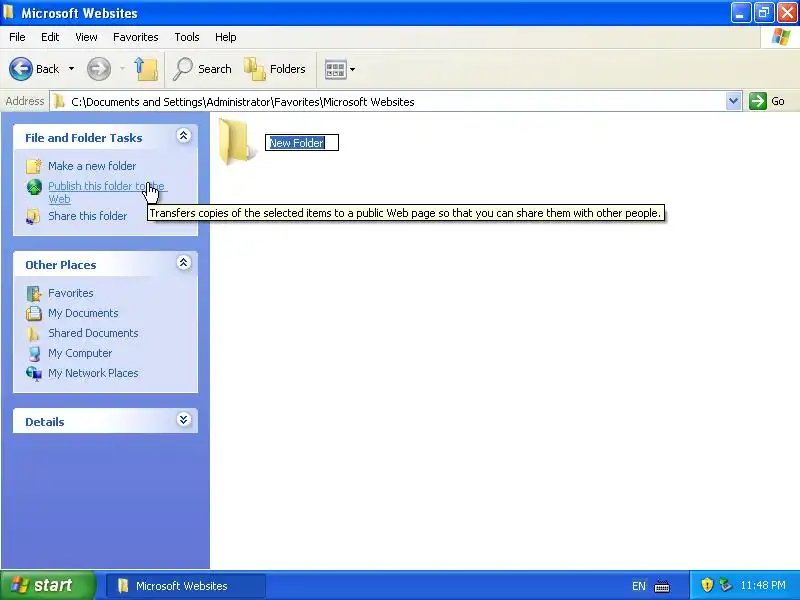Open the Favorites menu
Image resolution: width=800 pixels, height=600 pixels.
pos(136,37)
